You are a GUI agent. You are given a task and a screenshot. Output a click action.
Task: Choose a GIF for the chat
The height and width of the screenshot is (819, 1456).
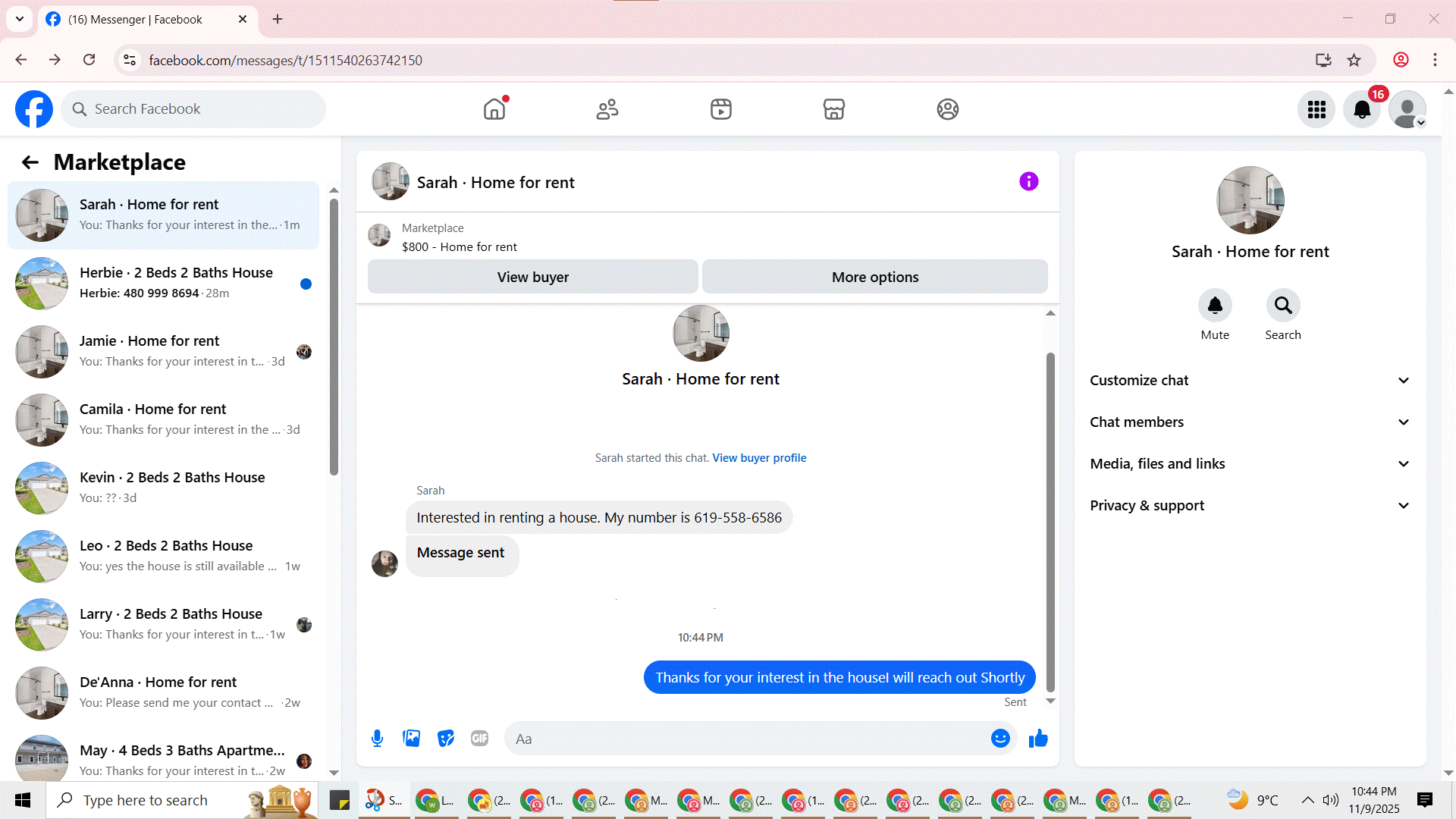(x=480, y=739)
